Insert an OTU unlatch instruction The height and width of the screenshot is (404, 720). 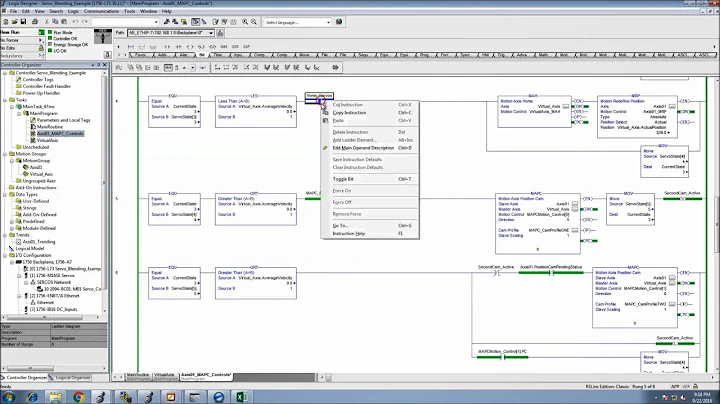pyautogui.click(x=212, y=46)
